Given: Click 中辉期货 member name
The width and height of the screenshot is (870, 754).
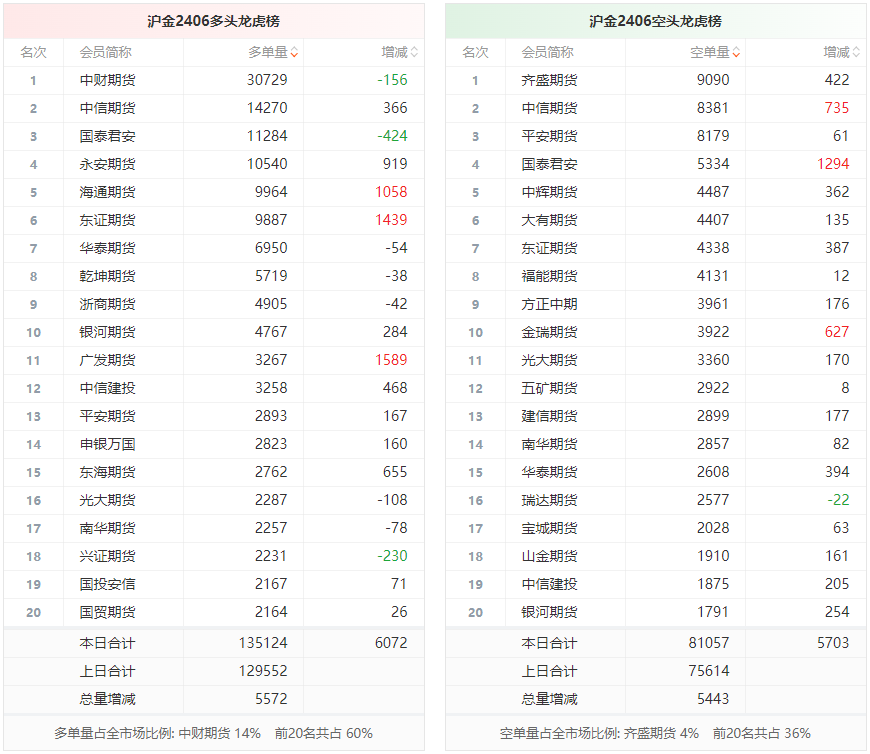Looking at the screenshot, I should 549,193.
